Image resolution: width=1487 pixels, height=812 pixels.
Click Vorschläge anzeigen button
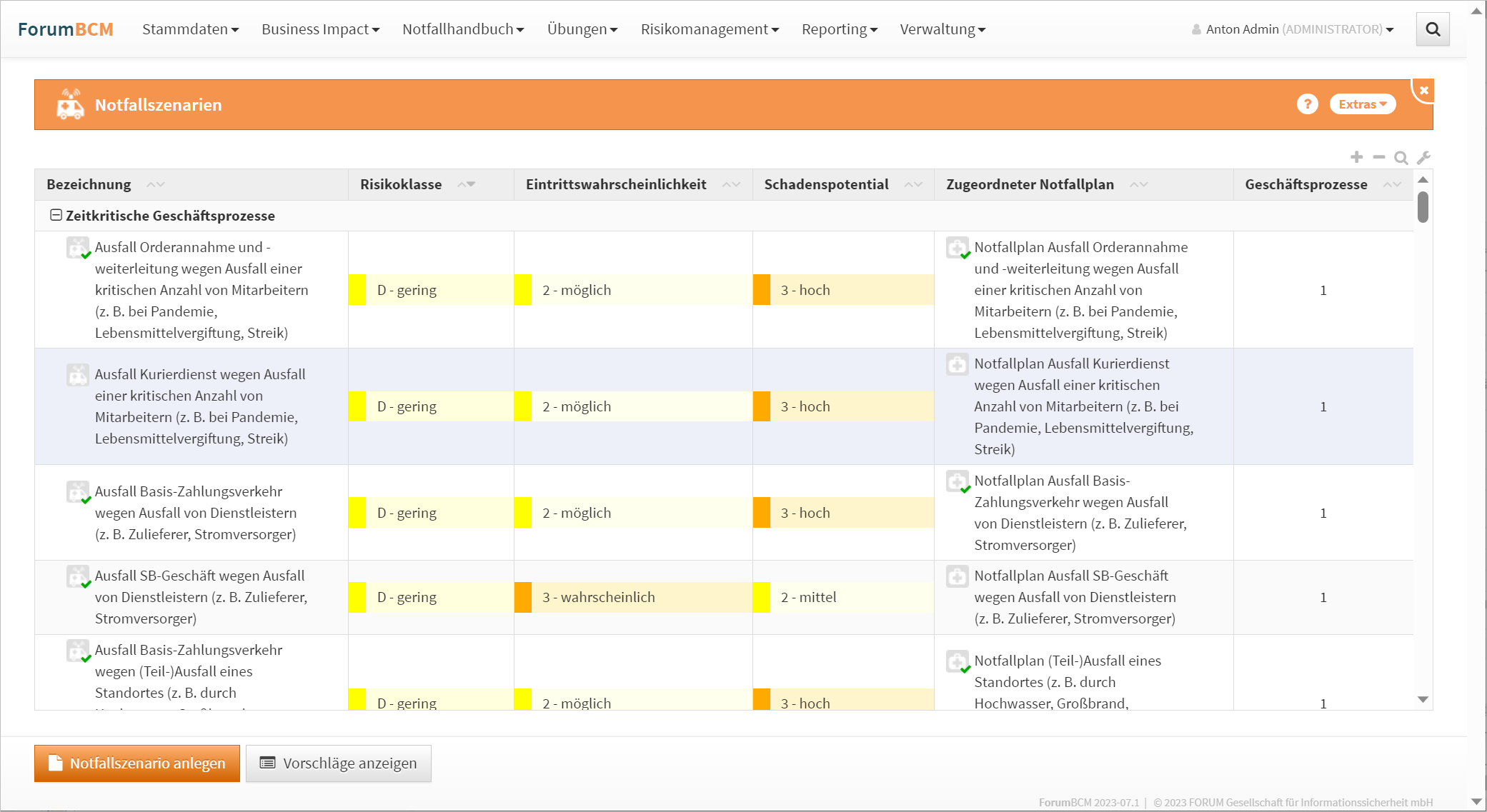point(338,763)
